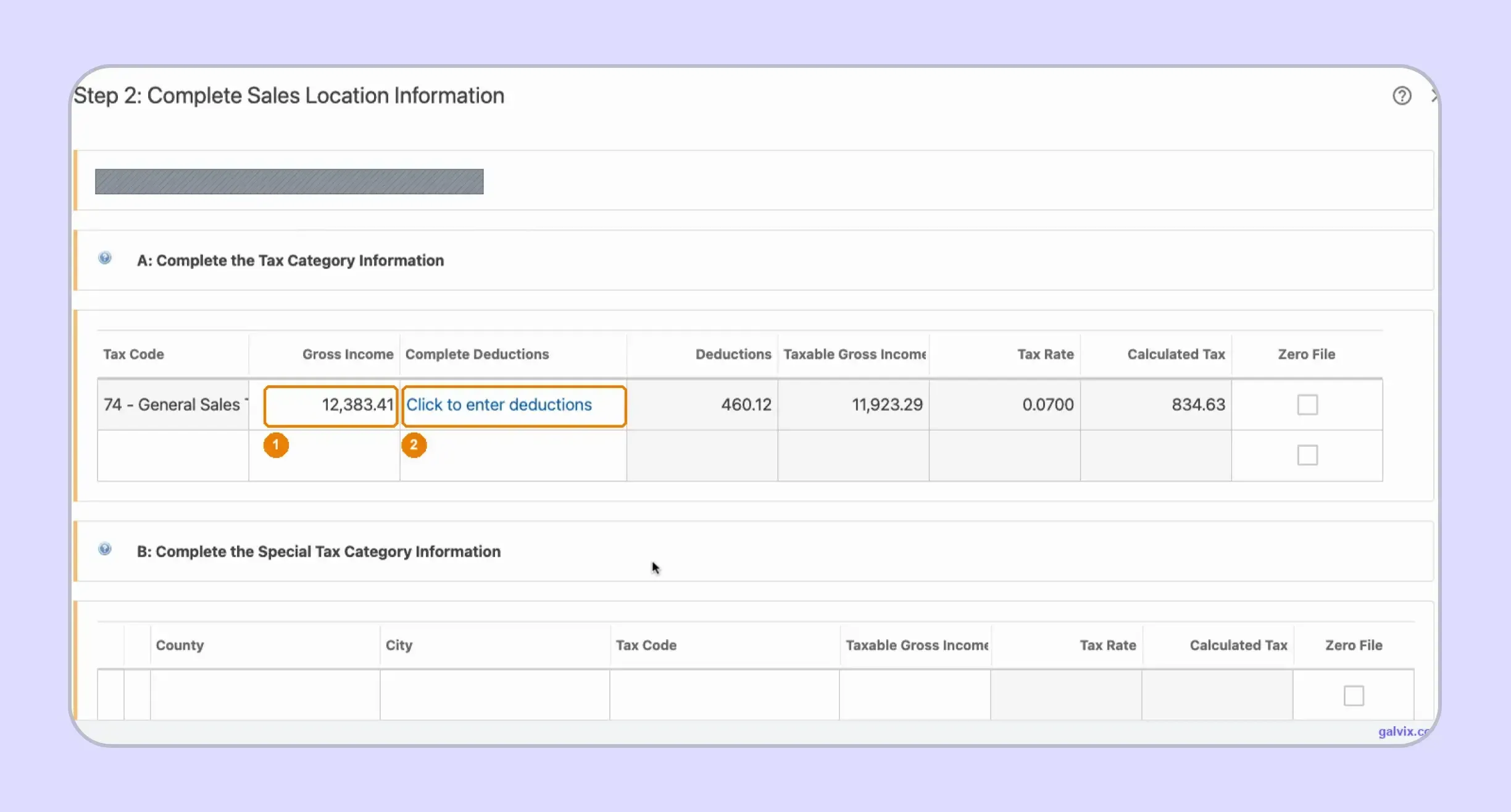Click the Tax Code header in Special Tax table
This screenshot has height=812, width=1511.
[646, 645]
